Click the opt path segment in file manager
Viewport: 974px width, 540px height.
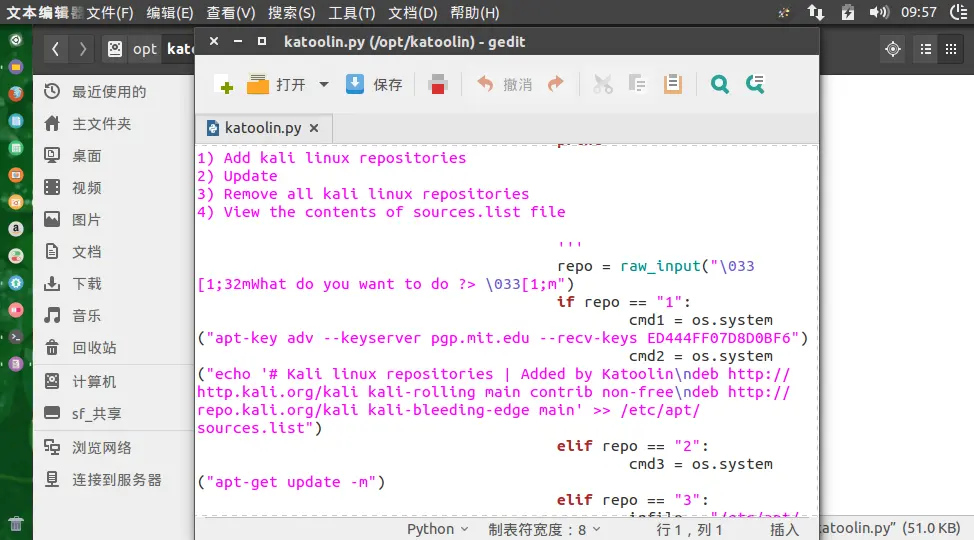point(145,49)
